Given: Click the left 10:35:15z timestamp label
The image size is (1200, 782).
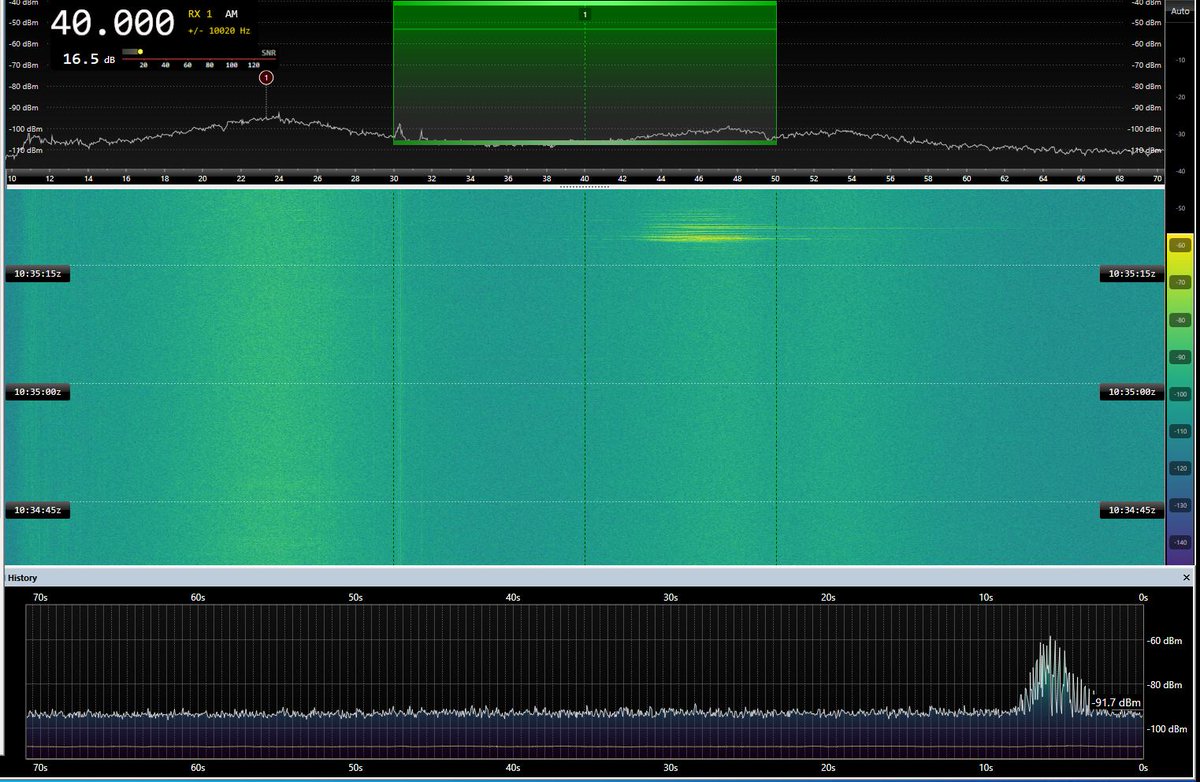Looking at the screenshot, I should pos(38,274).
